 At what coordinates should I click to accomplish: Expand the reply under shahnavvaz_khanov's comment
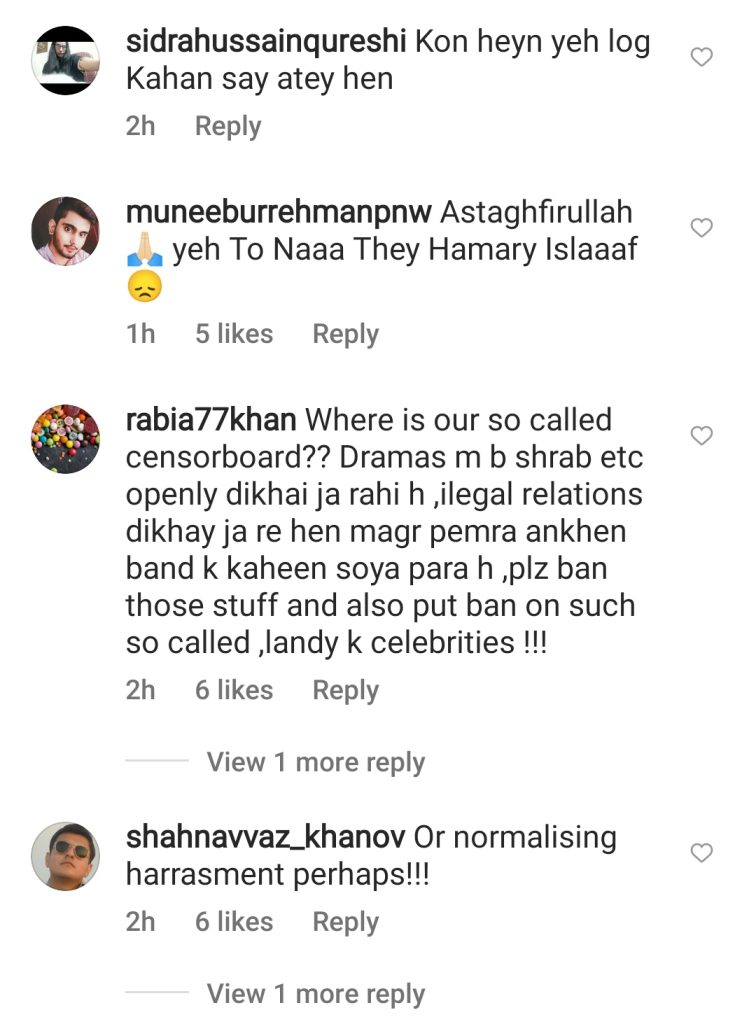tap(315, 994)
